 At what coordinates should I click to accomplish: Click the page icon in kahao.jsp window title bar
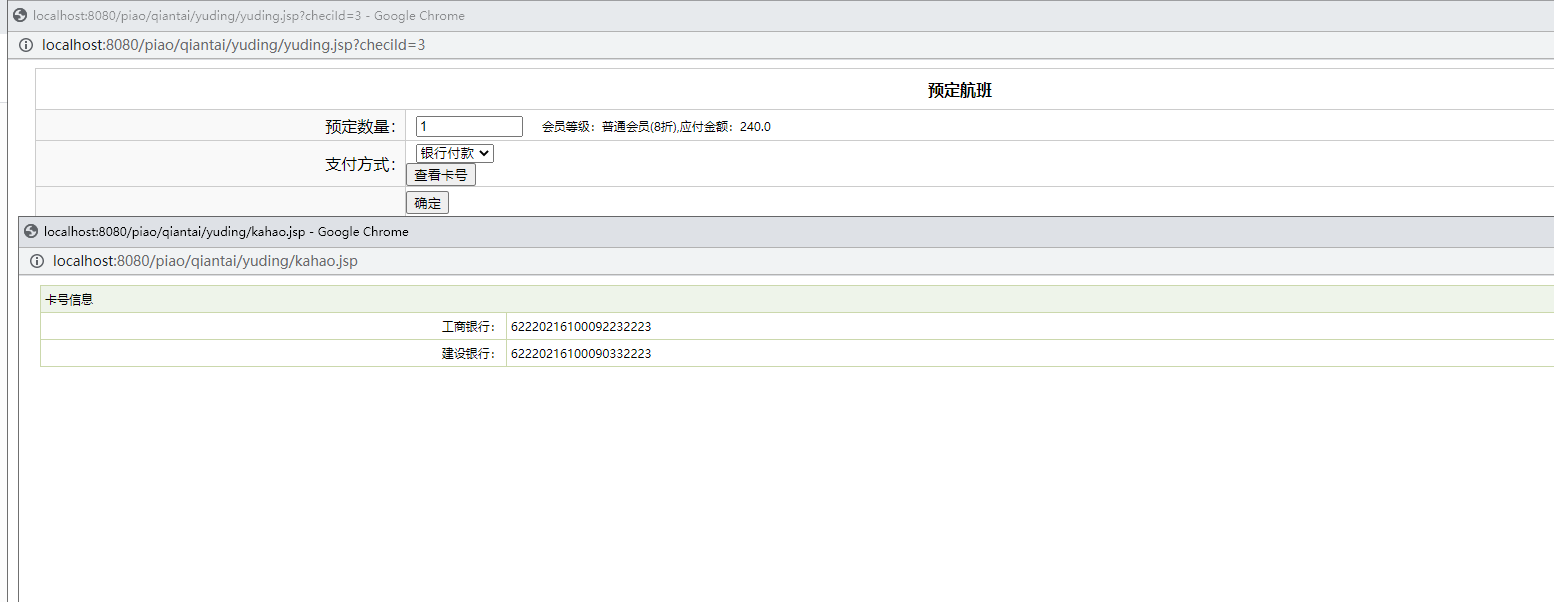click(30, 231)
